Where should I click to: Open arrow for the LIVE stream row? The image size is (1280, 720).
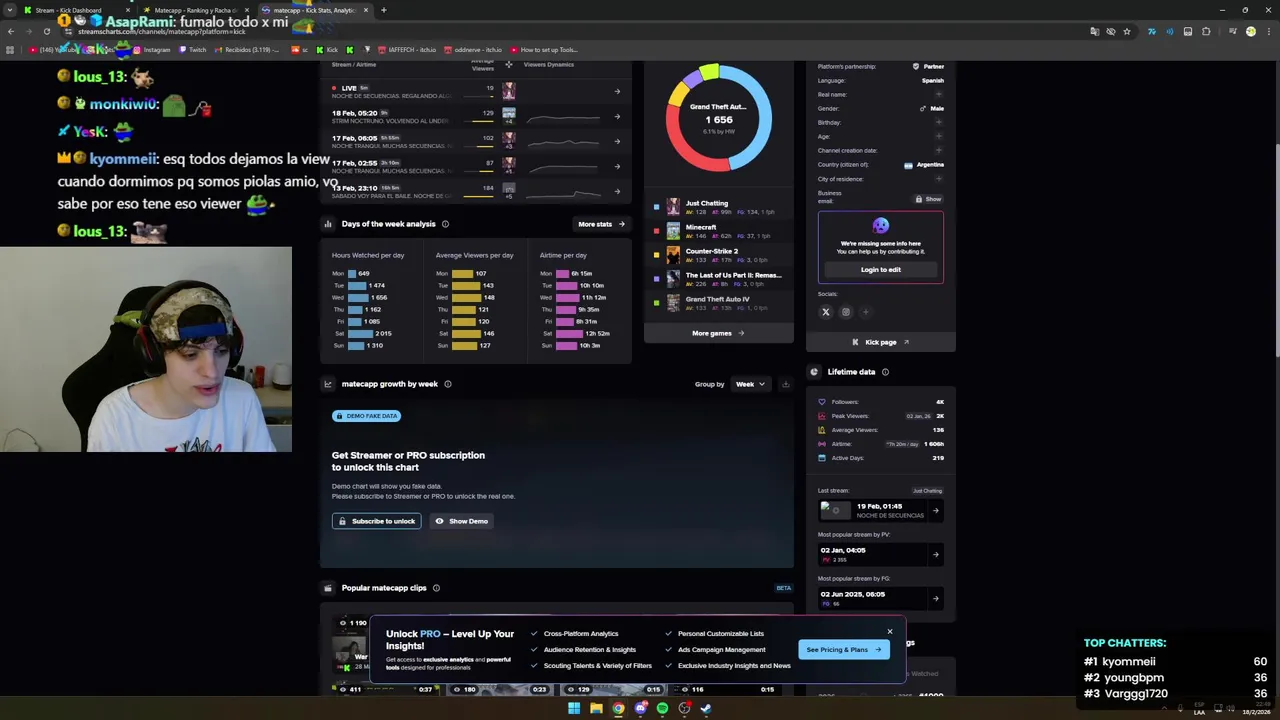pos(617,92)
